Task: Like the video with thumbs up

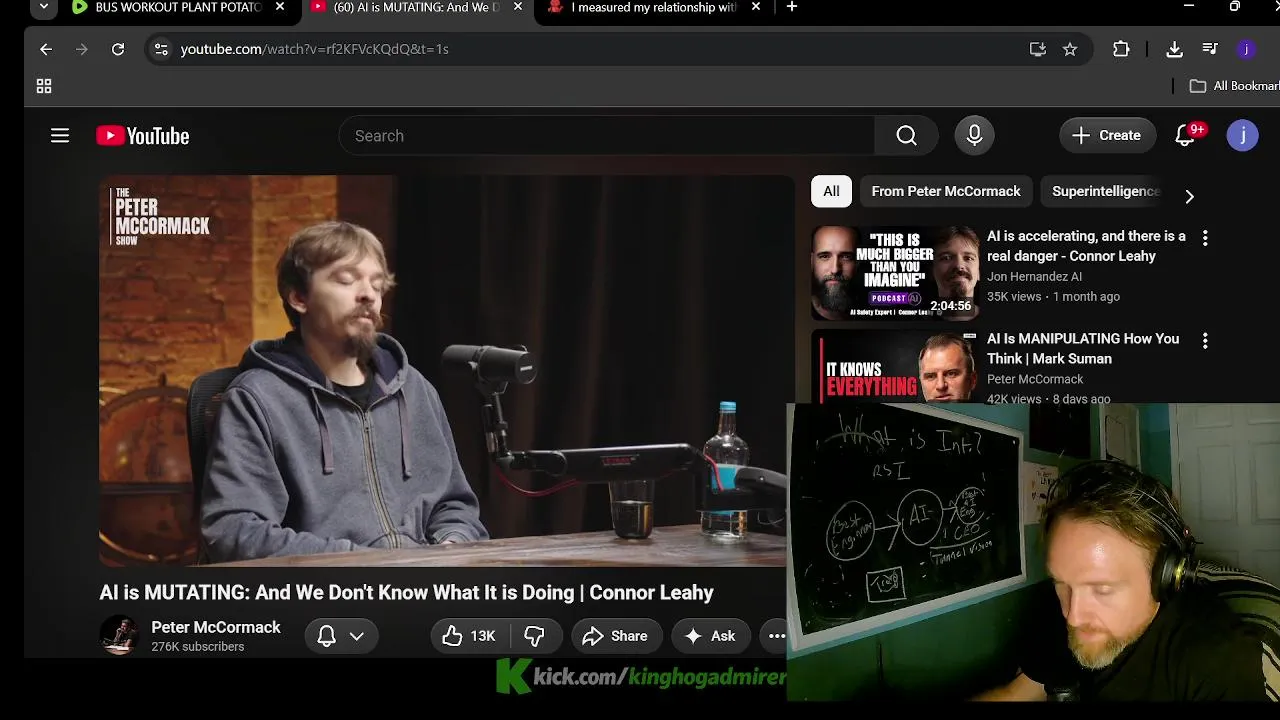Action: [x=470, y=636]
